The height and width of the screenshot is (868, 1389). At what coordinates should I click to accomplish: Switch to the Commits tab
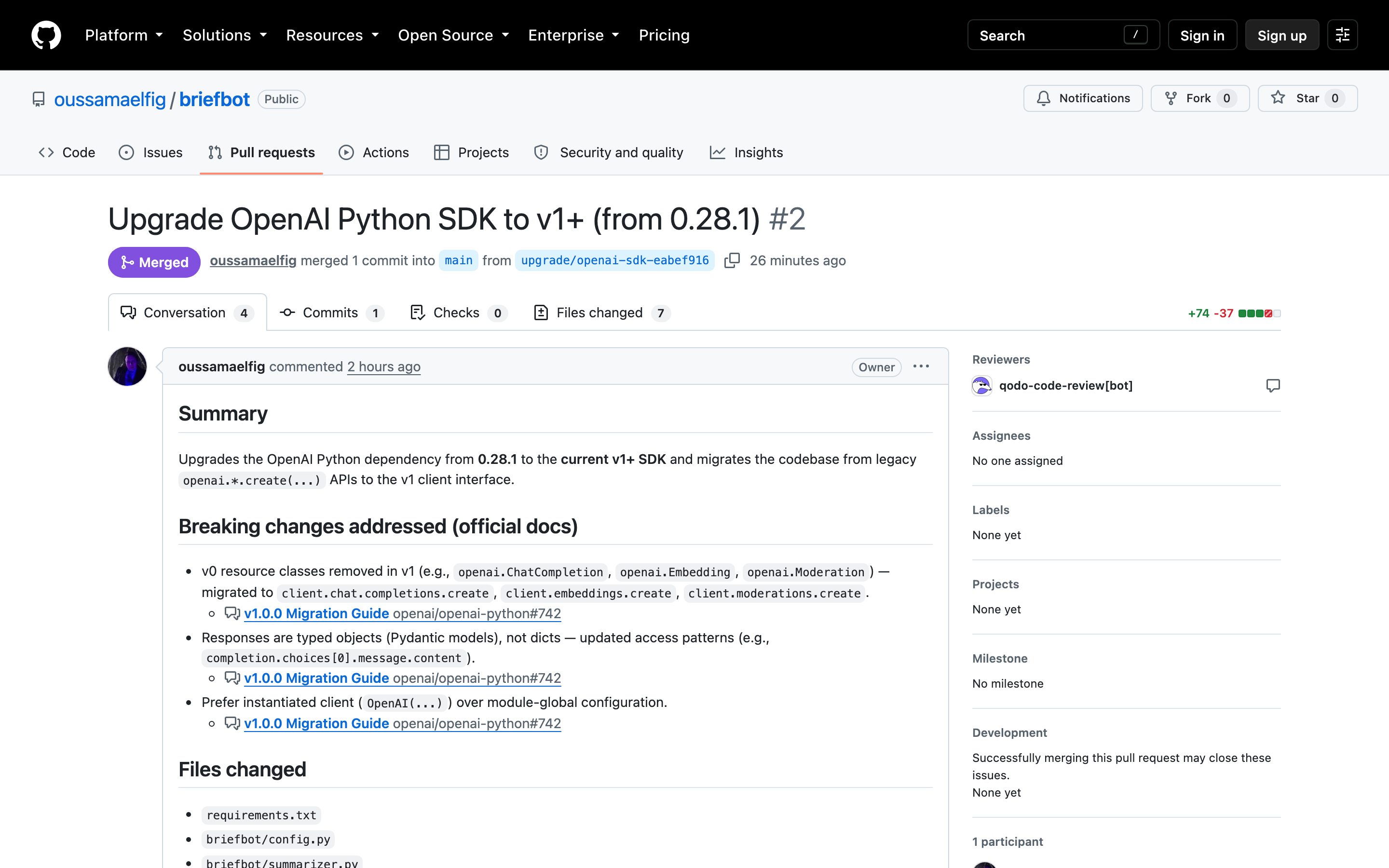(x=331, y=312)
